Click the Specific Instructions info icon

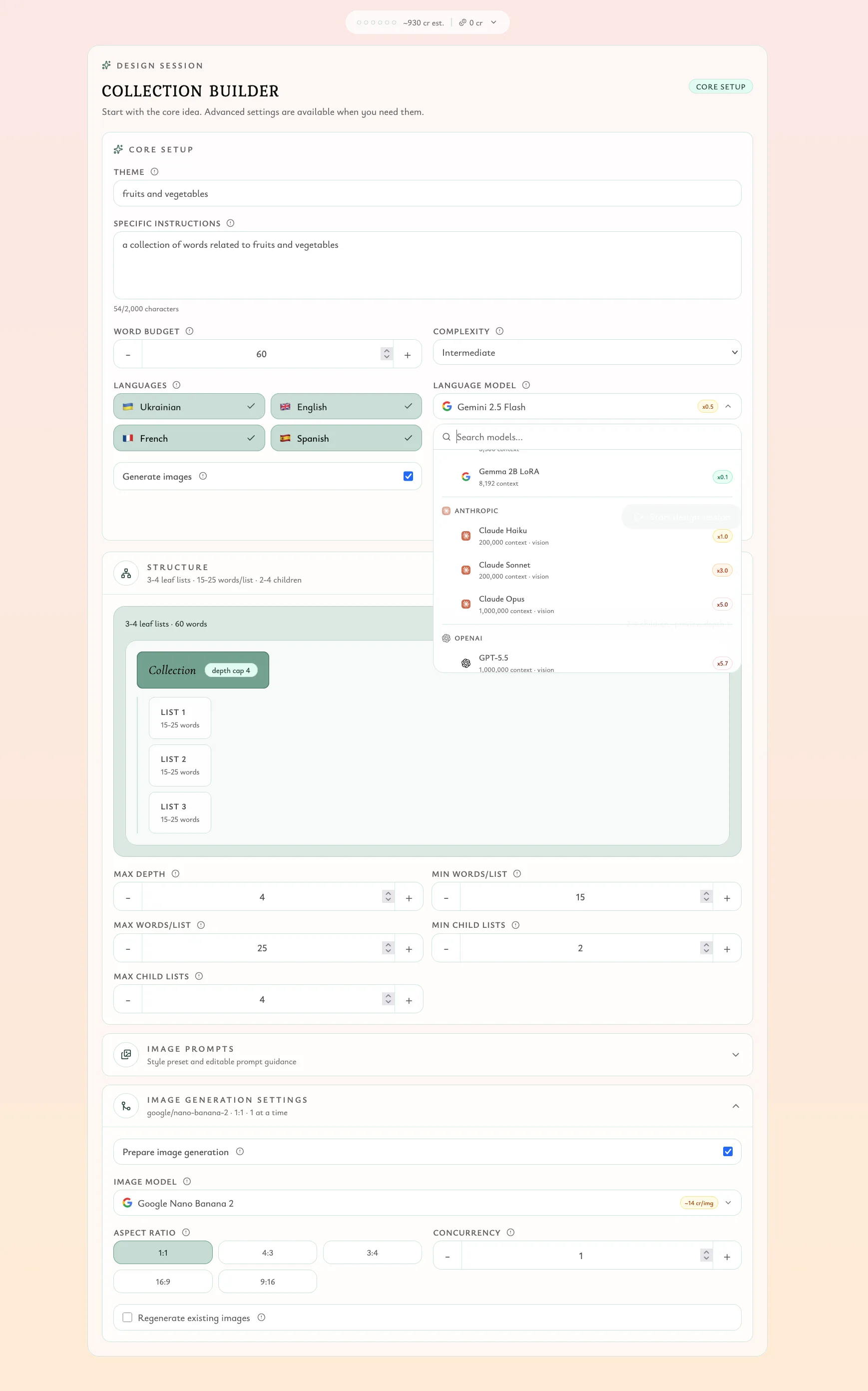[x=230, y=223]
